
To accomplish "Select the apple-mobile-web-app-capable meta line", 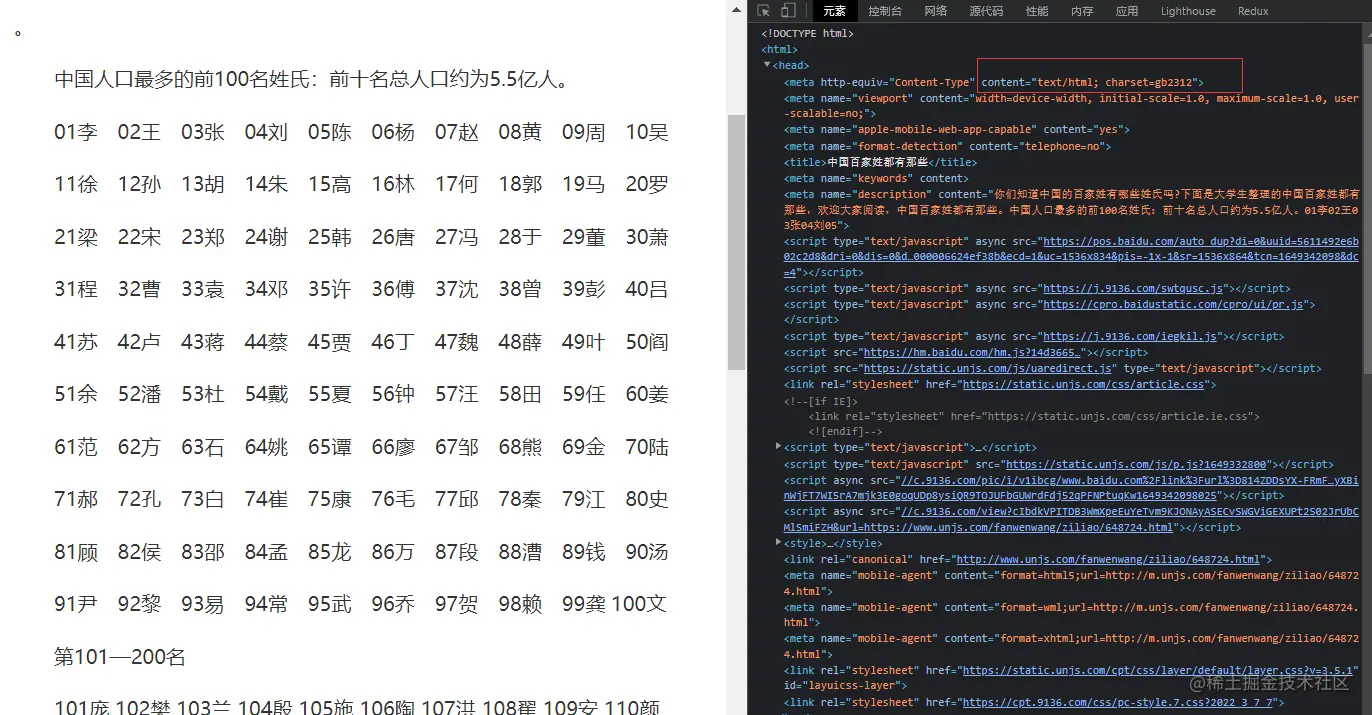I will coord(956,129).
